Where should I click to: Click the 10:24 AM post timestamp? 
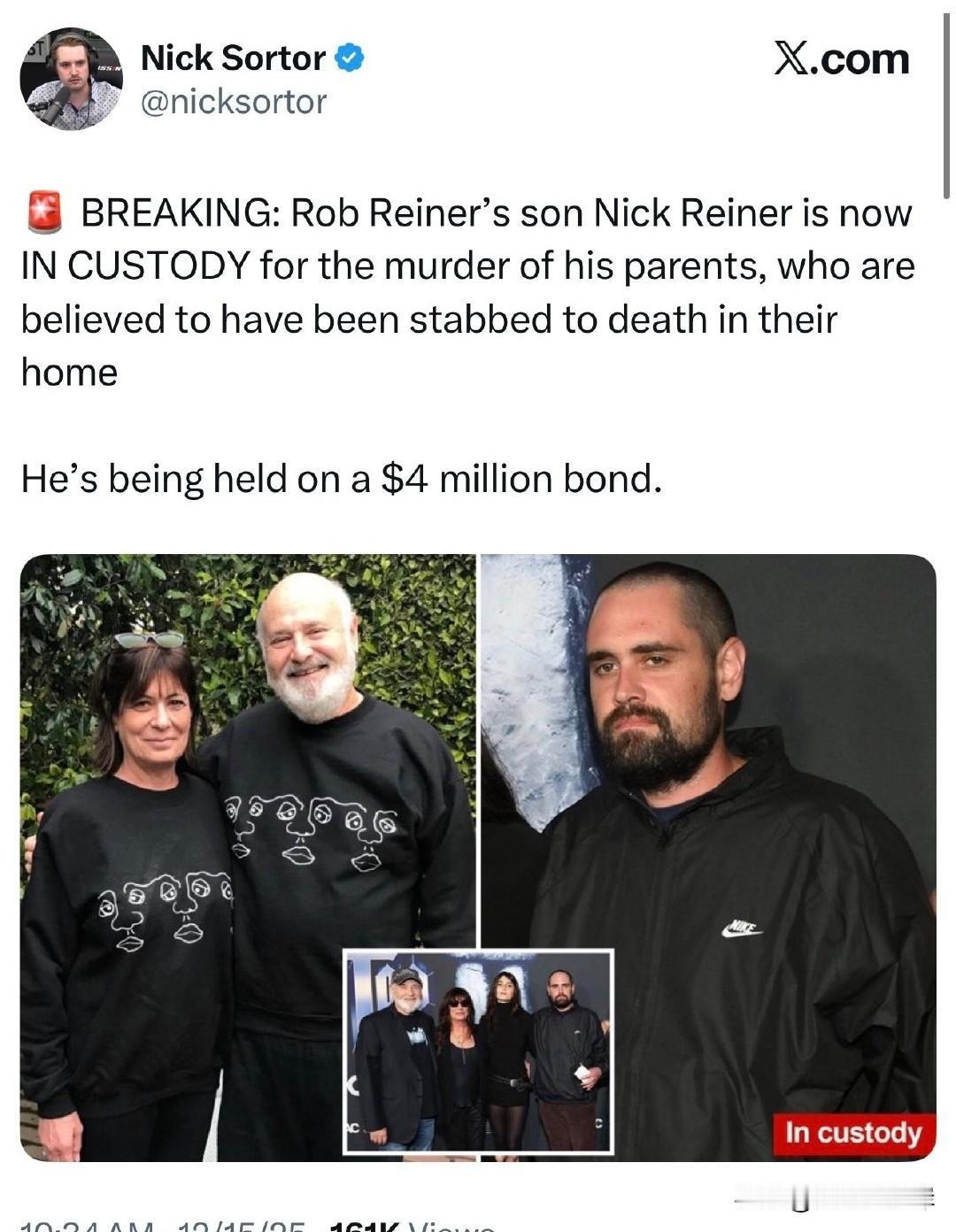tap(87, 1227)
